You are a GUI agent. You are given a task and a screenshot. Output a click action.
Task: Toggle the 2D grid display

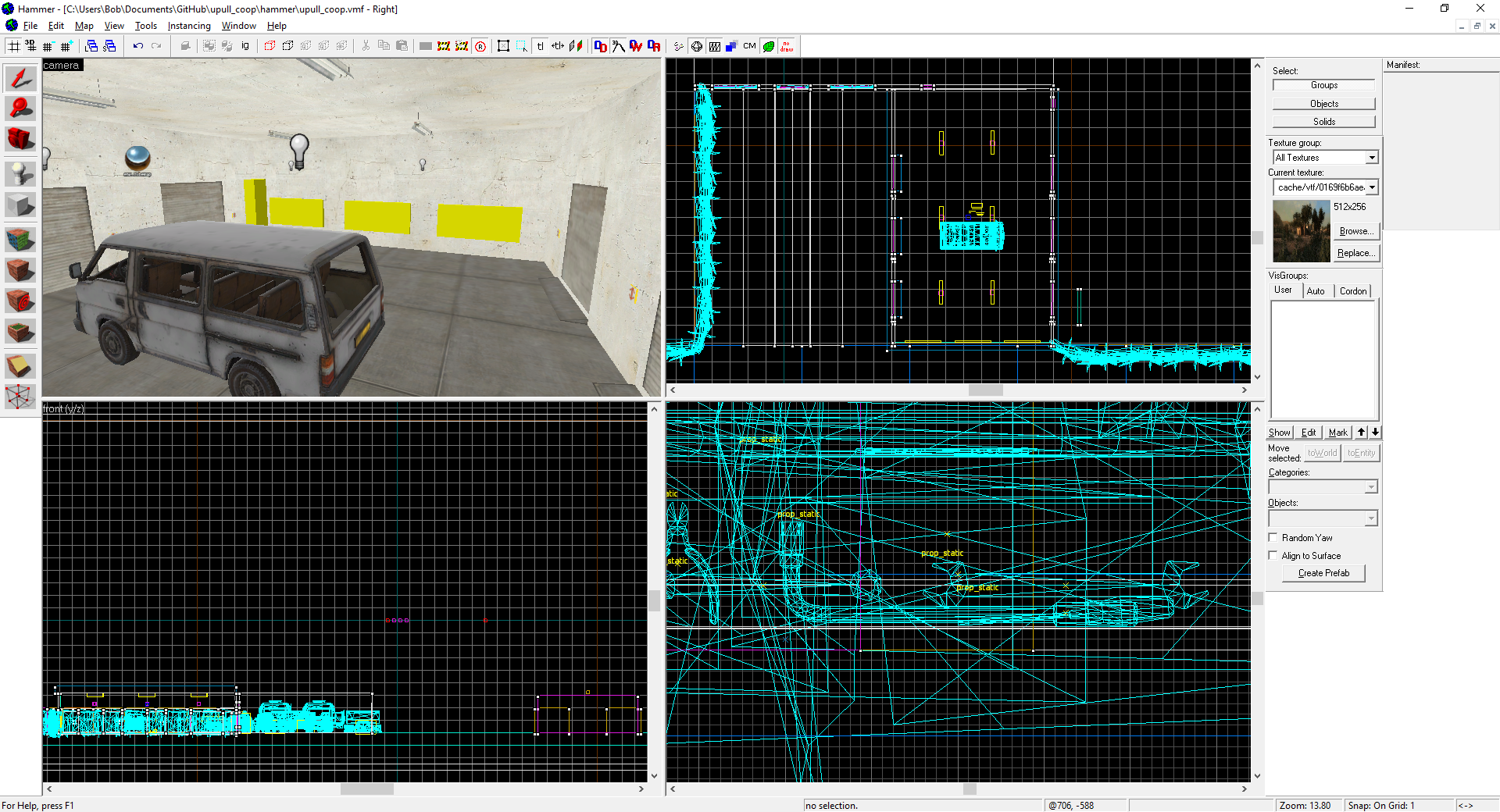coord(14,46)
